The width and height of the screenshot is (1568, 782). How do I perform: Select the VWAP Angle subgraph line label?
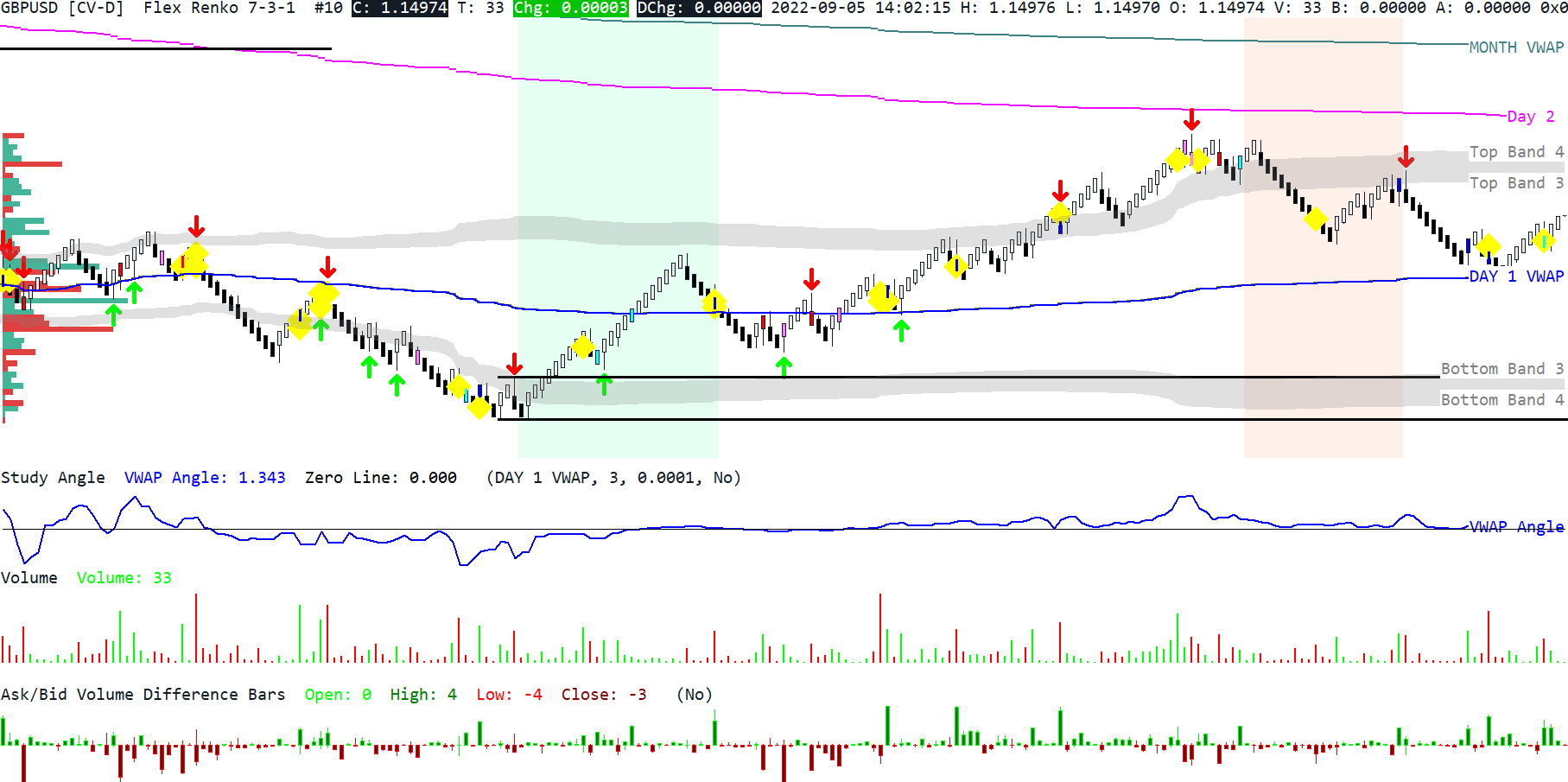coord(1517,527)
